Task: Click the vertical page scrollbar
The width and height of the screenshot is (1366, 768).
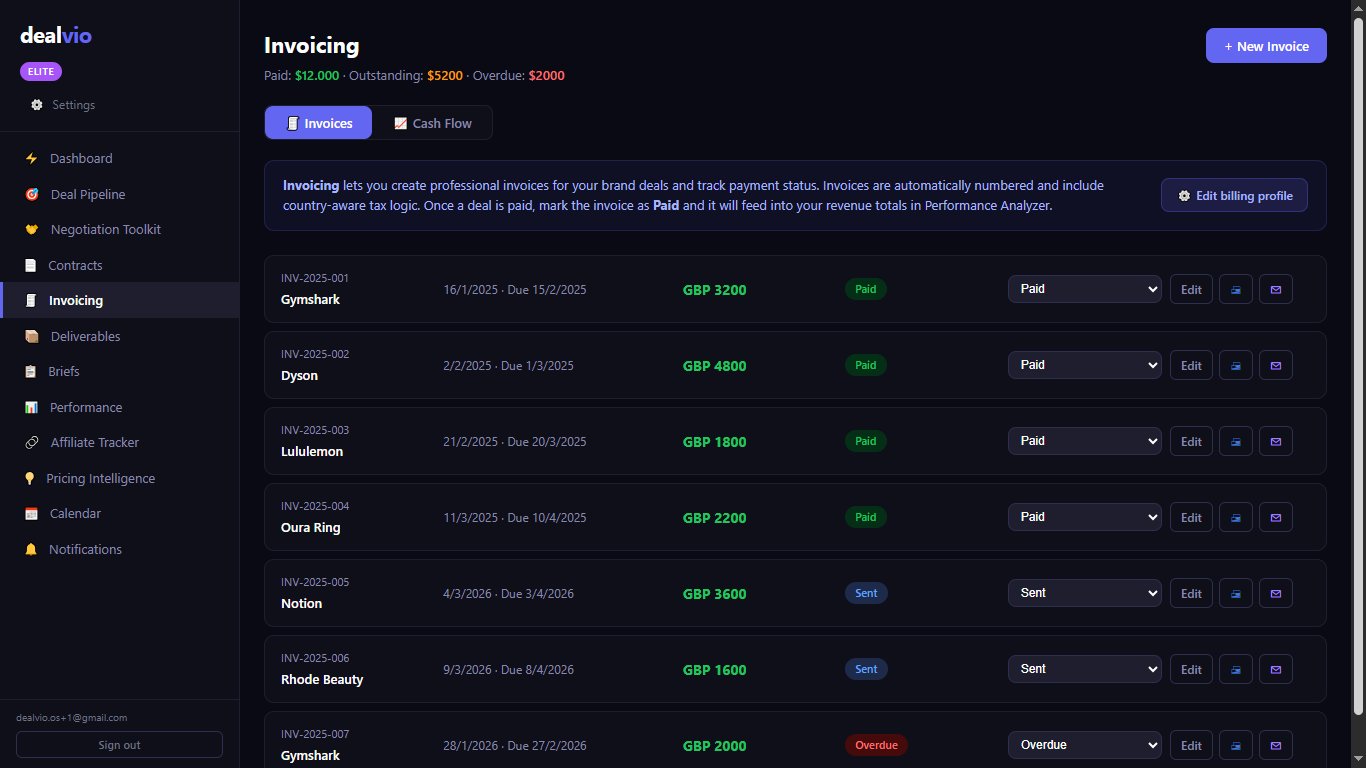Action: [x=1357, y=360]
